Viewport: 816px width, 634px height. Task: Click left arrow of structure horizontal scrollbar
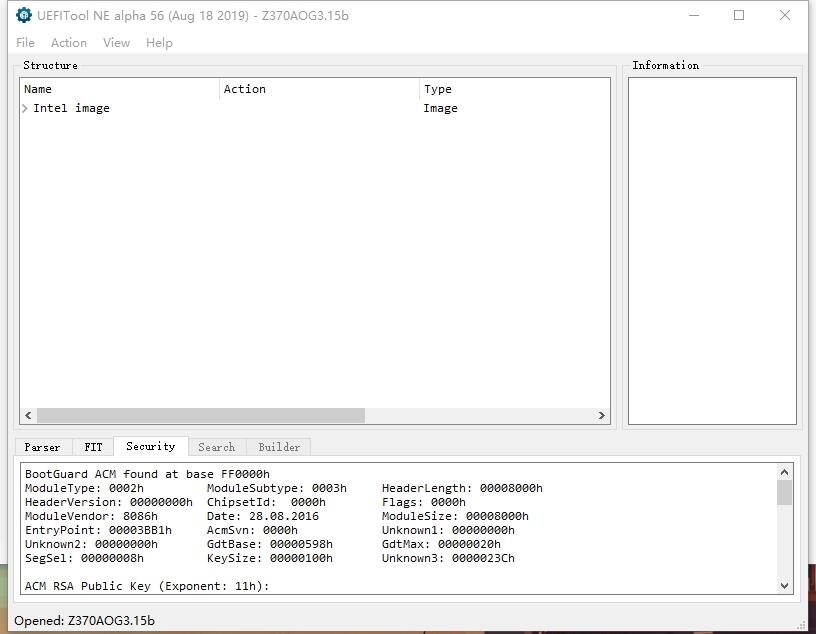28,415
